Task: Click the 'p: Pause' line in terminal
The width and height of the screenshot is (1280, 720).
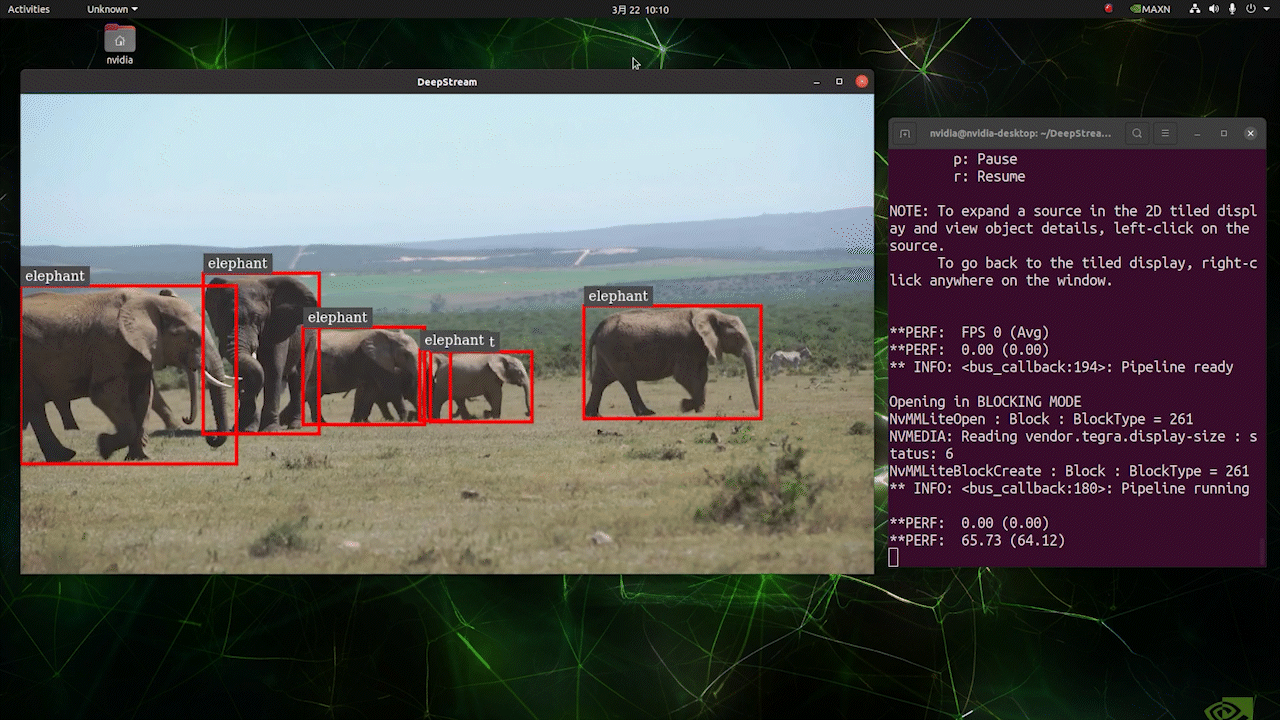Action: pos(985,159)
